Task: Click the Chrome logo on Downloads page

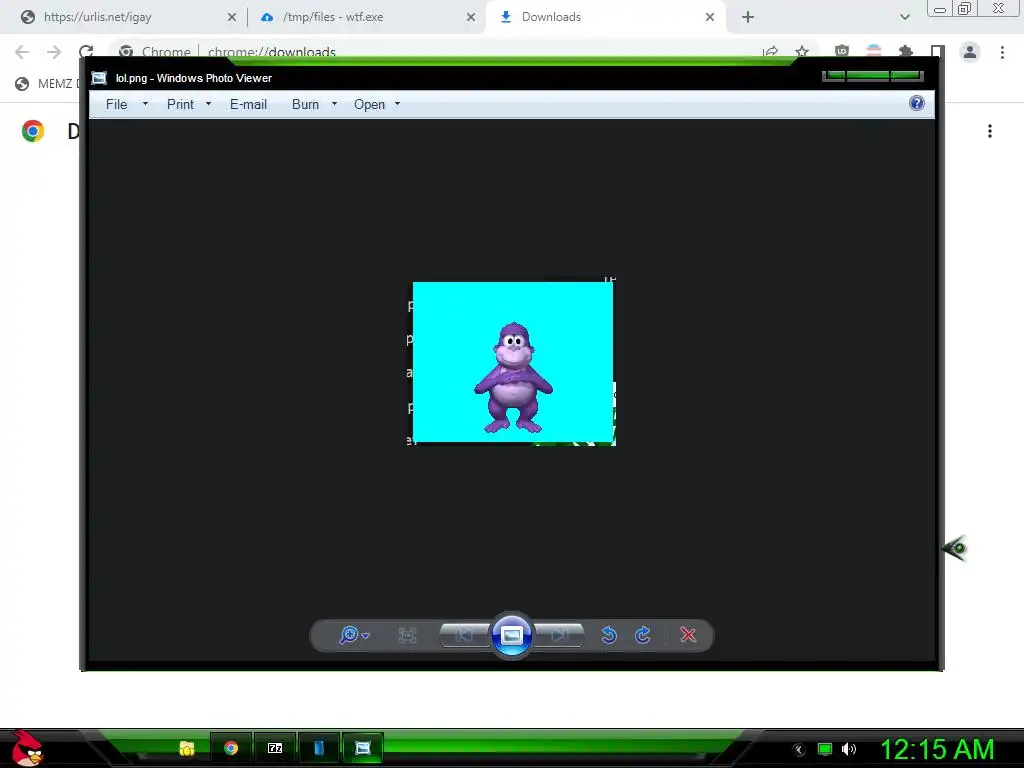Action: click(33, 131)
